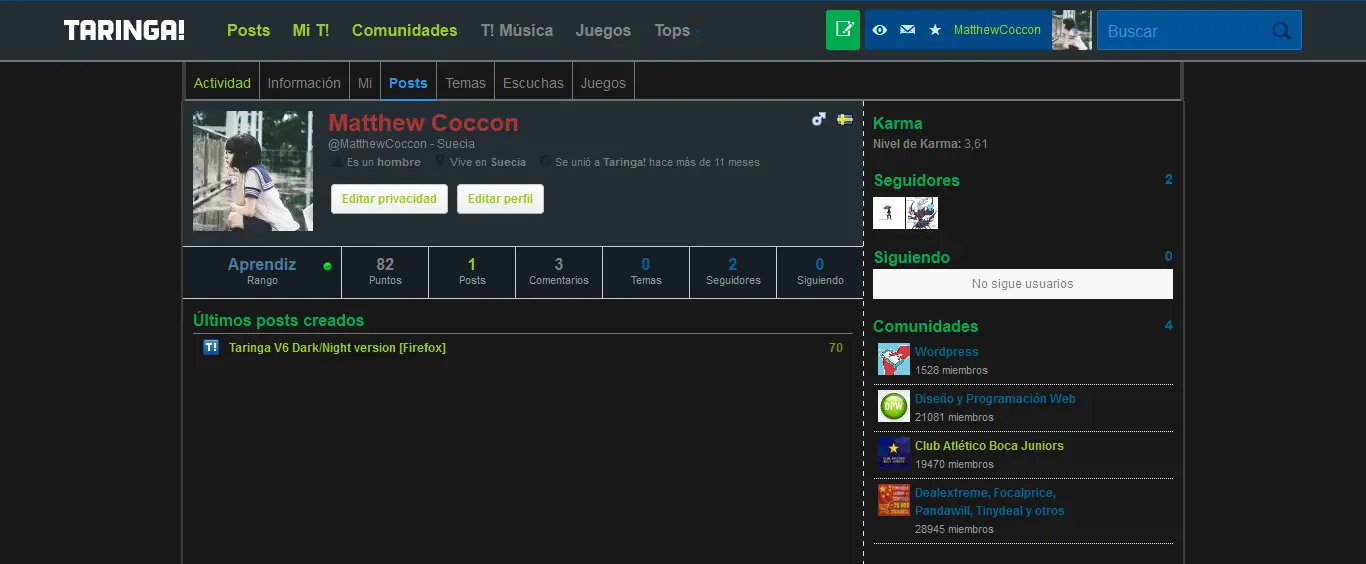Click the Editar privacidad button
The height and width of the screenshot is (564, 1366).
click(389, 199)
